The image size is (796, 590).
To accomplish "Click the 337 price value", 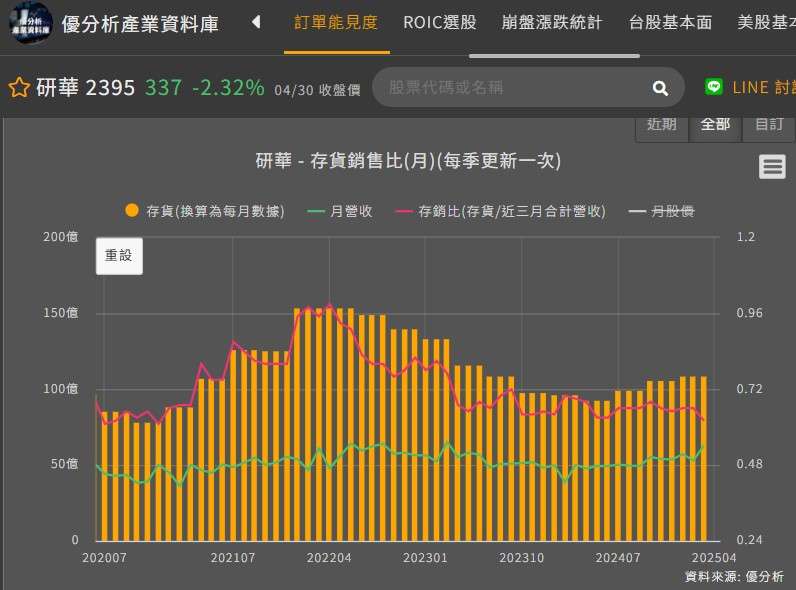I will pos(163,87).
